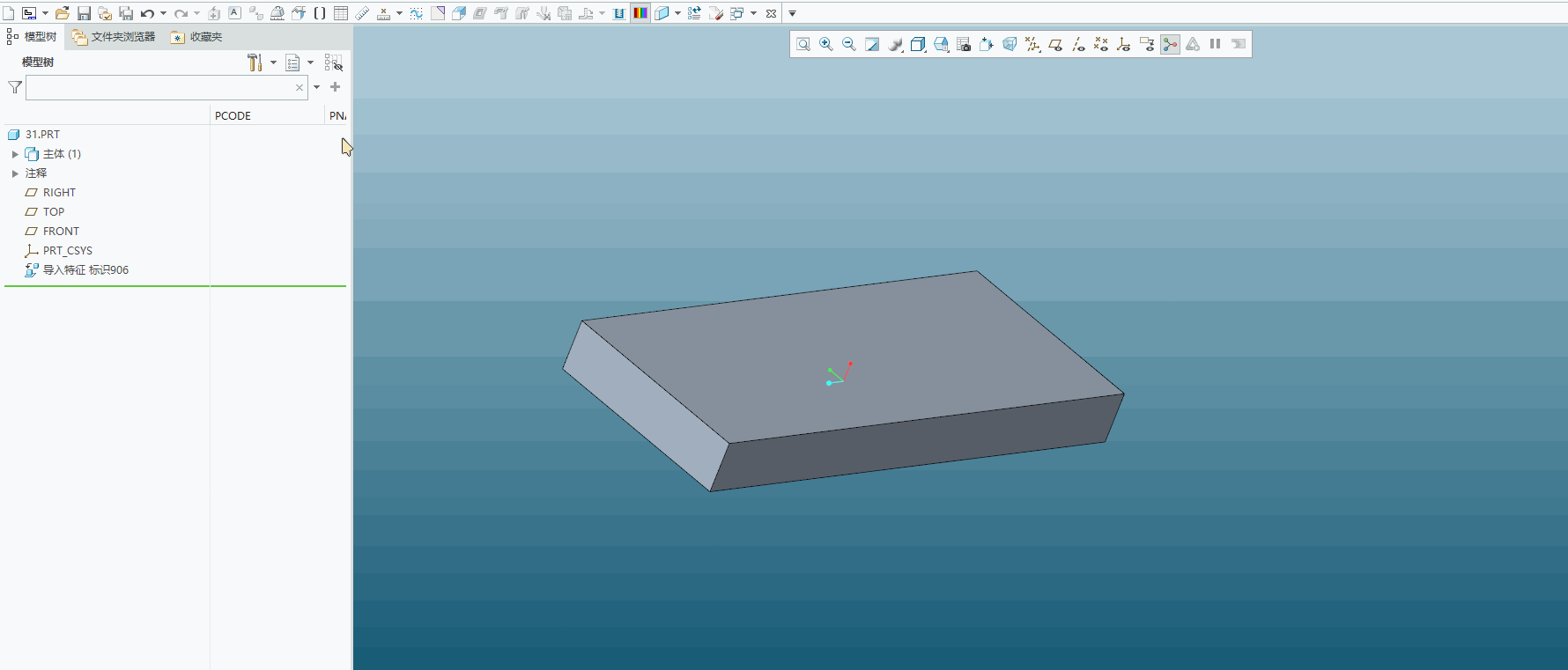Click the appearance color palette icon
1568x670 pixels.
click(640, 13)
